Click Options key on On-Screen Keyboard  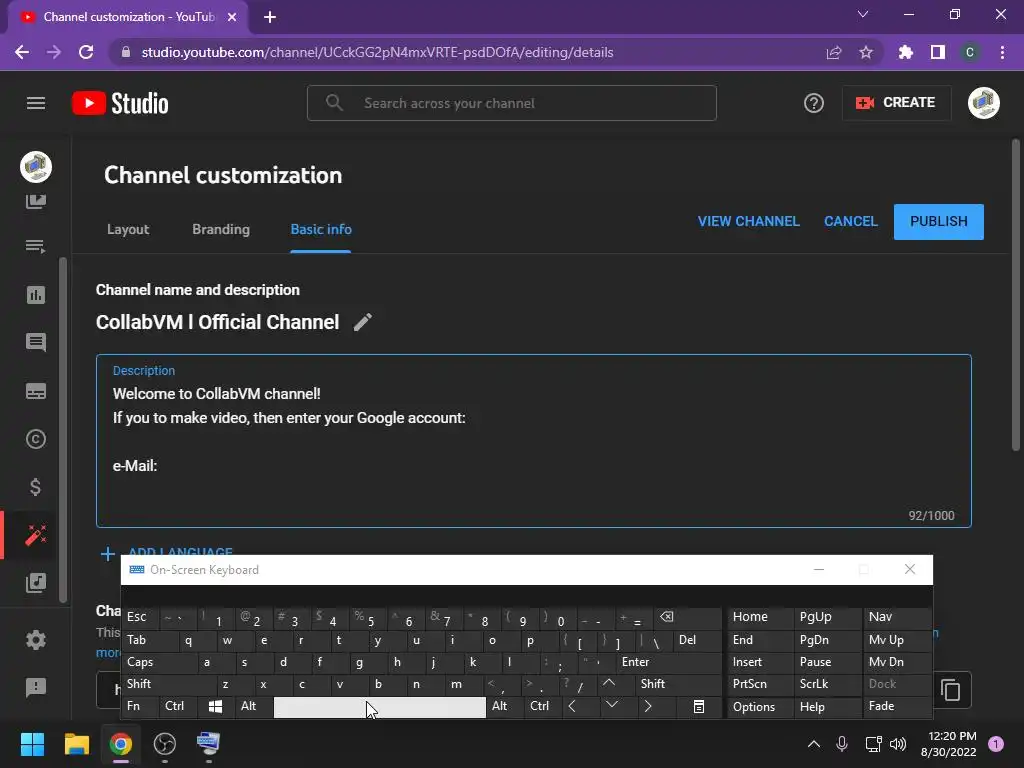click(x=760, y=707)
